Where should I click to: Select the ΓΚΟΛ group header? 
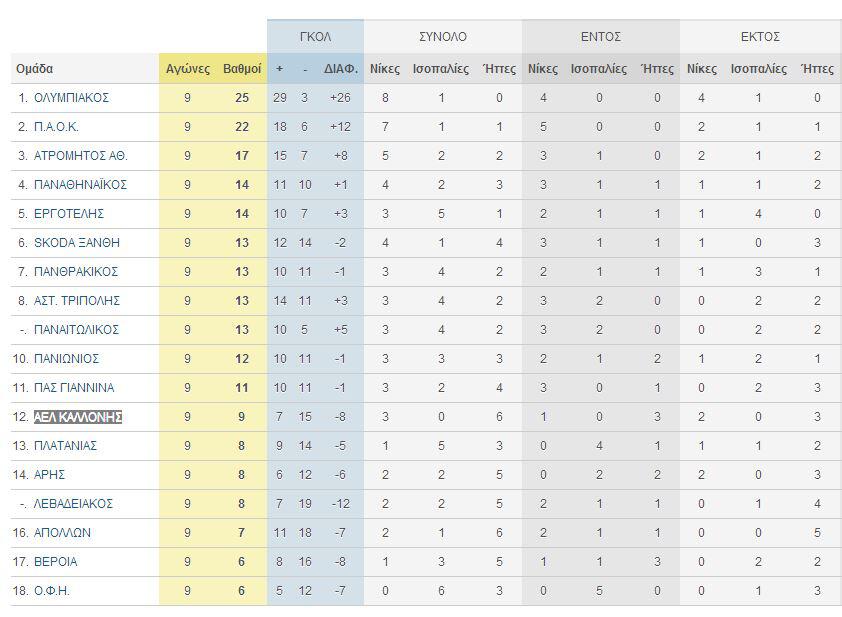coord(315,37)
